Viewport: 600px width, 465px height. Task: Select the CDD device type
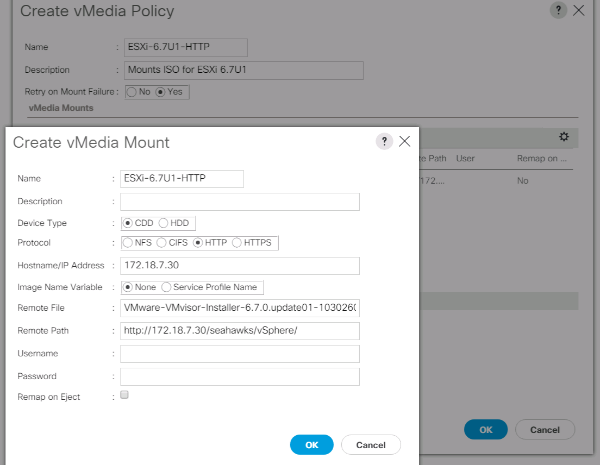tap(128, 222)
